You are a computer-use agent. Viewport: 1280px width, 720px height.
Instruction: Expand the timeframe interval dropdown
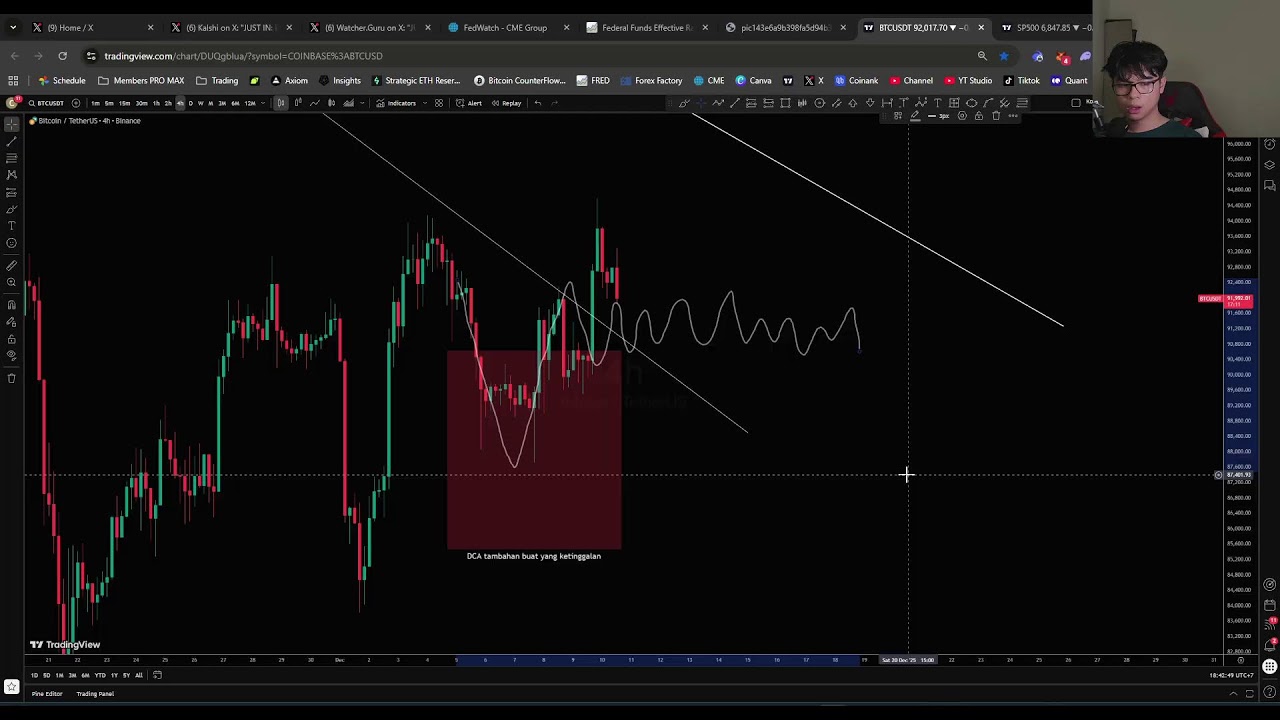tap(262, 103)
